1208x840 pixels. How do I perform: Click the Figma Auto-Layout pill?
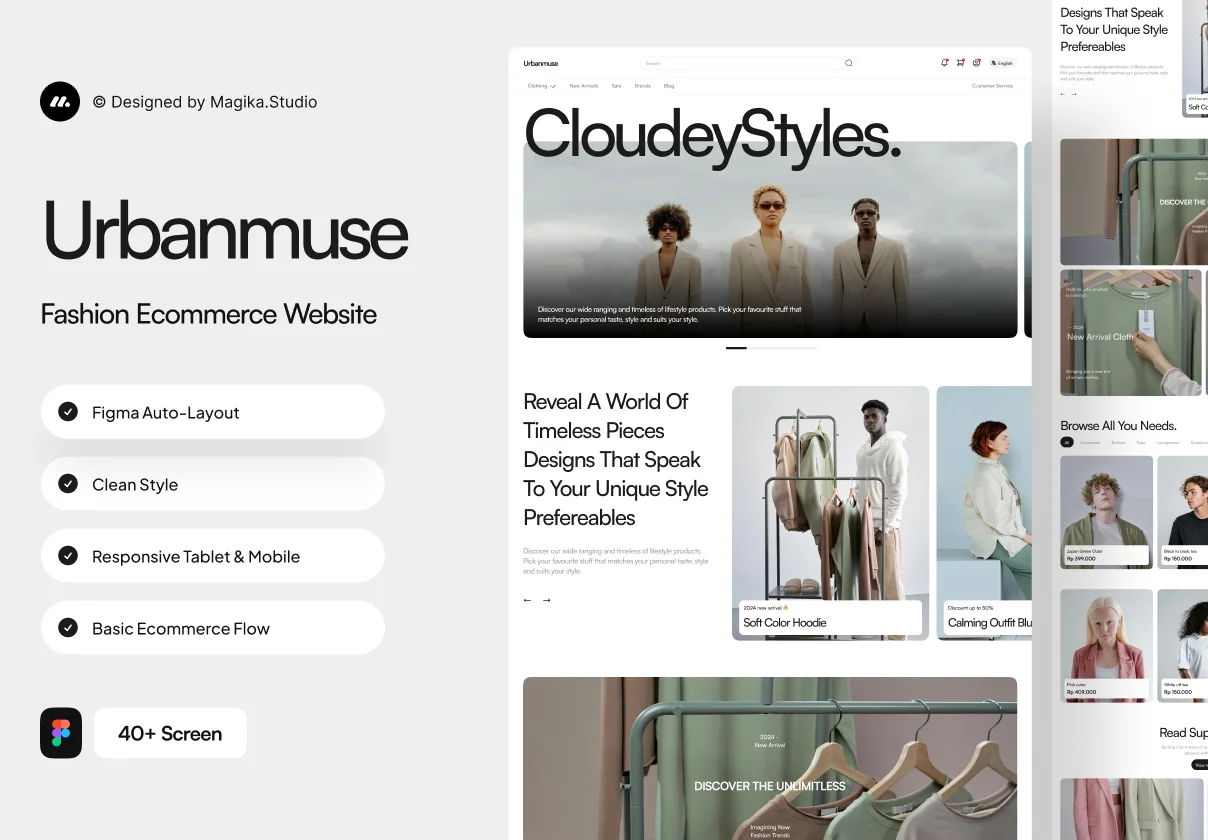tap(213, 412)
